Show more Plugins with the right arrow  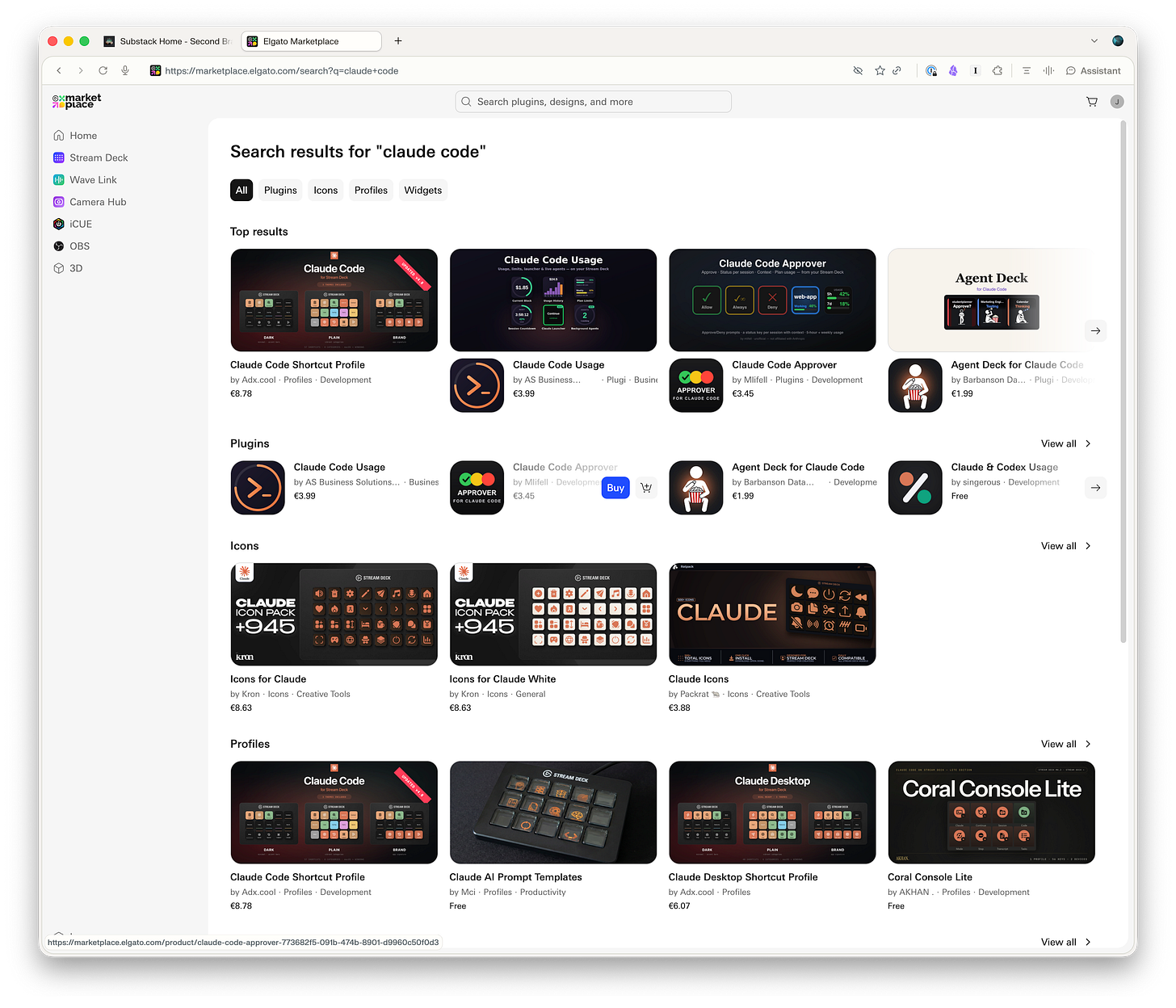[x=1095, y=488]
